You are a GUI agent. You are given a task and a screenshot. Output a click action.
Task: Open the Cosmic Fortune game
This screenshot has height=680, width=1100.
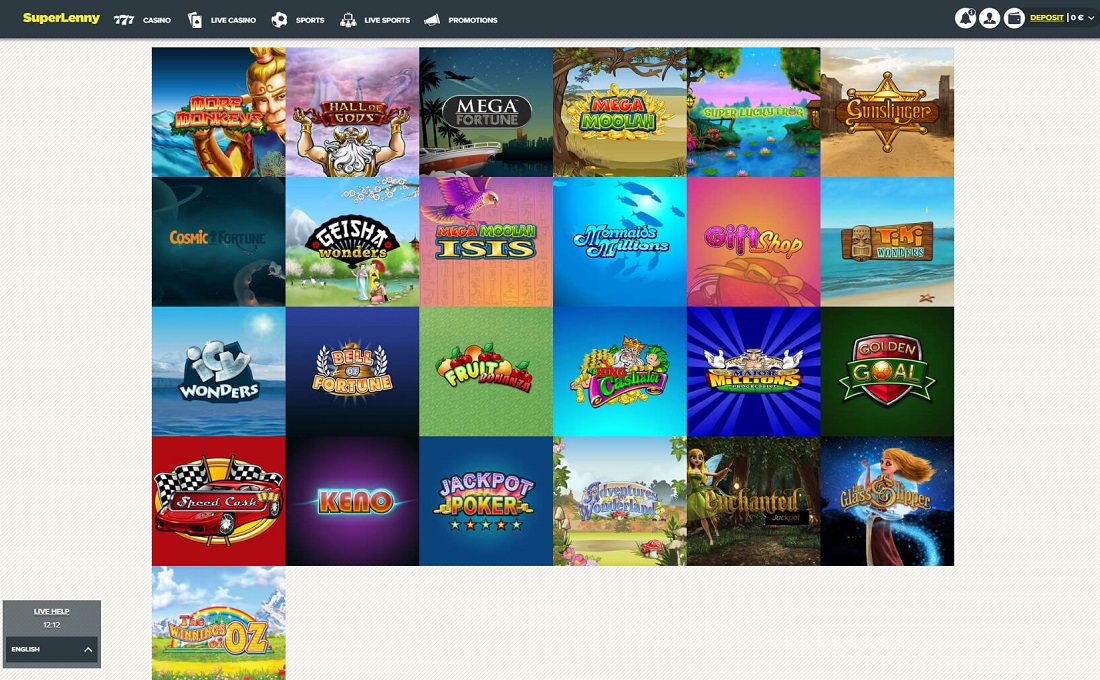click(219, 242)
